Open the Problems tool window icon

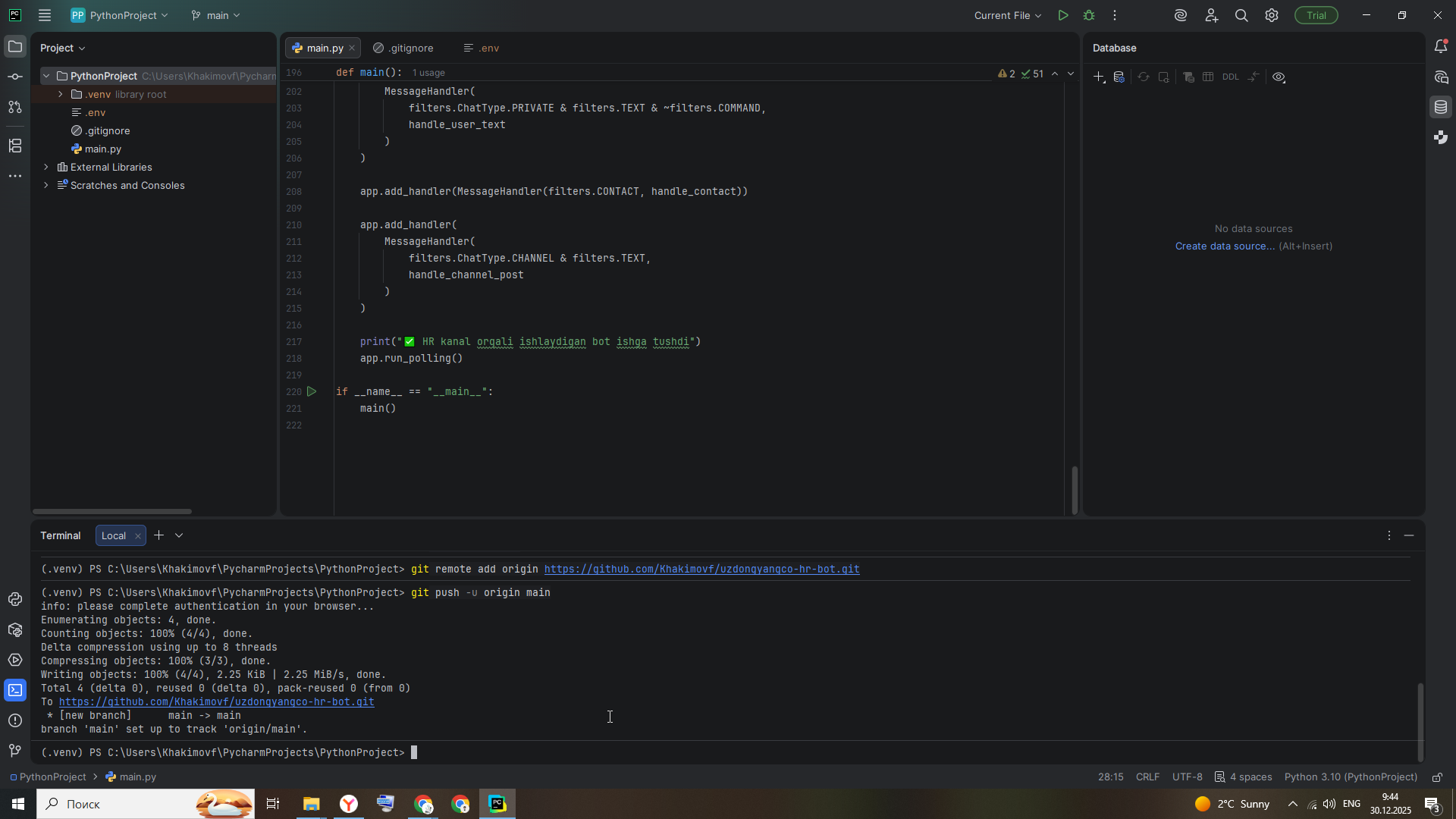[x=15, y=720]
